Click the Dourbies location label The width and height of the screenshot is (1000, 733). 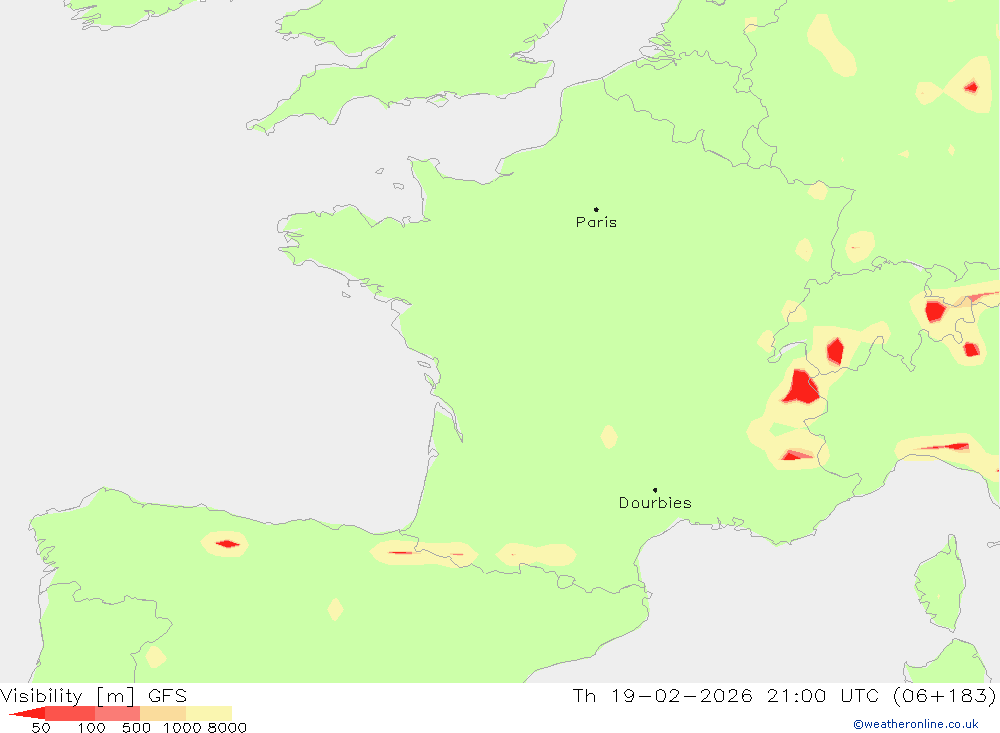(655, 503)
